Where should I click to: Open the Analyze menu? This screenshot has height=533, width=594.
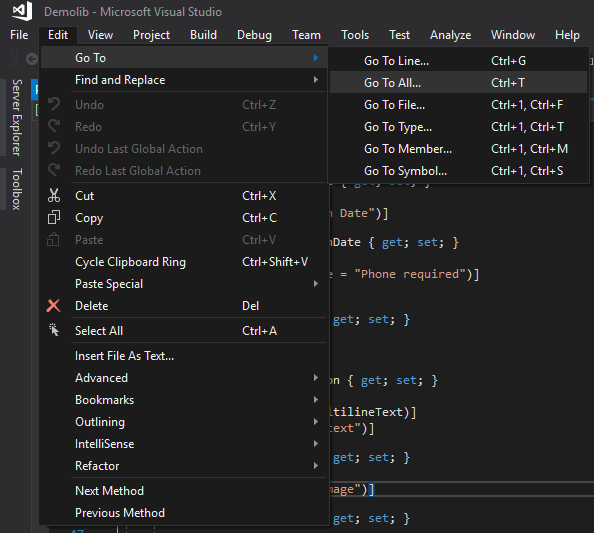pos(450,35)
